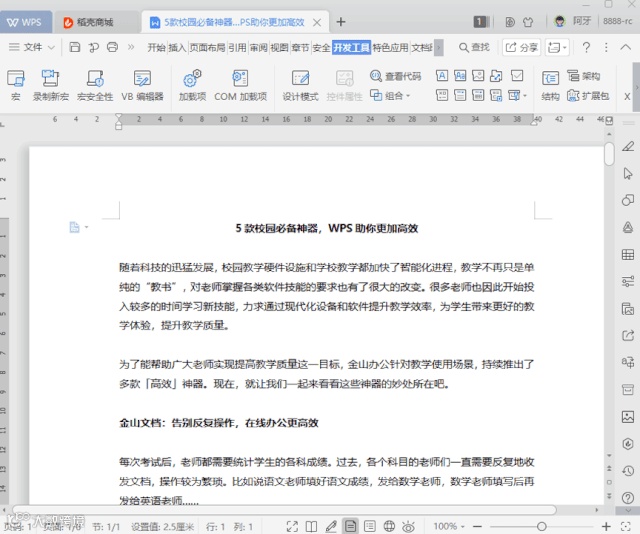Viewport: 640px width, 534px height.
Task: Open a new tab with the plus
Action: point(341,22)
